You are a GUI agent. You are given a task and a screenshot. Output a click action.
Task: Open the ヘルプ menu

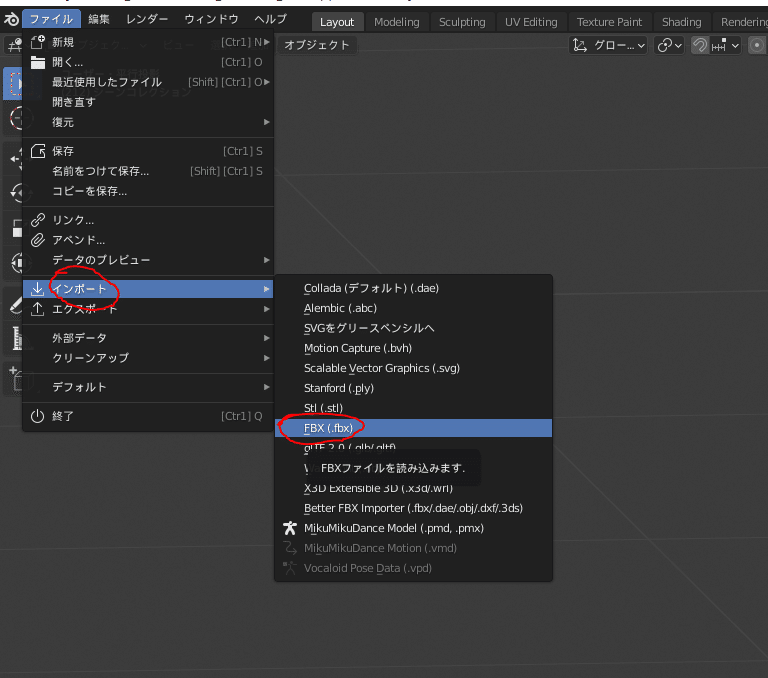pyautogui.click(x=270, y=20)
